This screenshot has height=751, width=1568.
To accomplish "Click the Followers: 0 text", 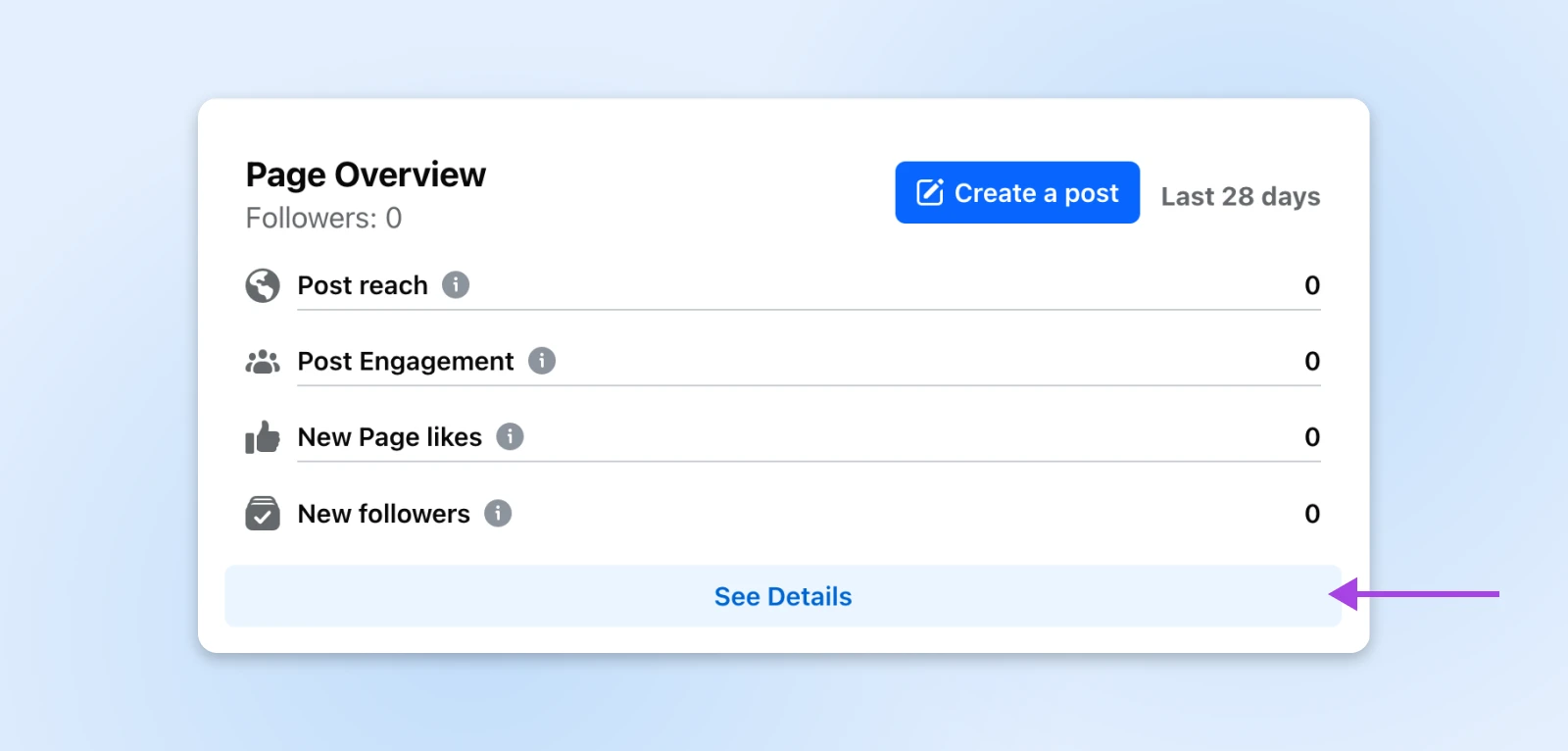I will [x=323, y=218].
